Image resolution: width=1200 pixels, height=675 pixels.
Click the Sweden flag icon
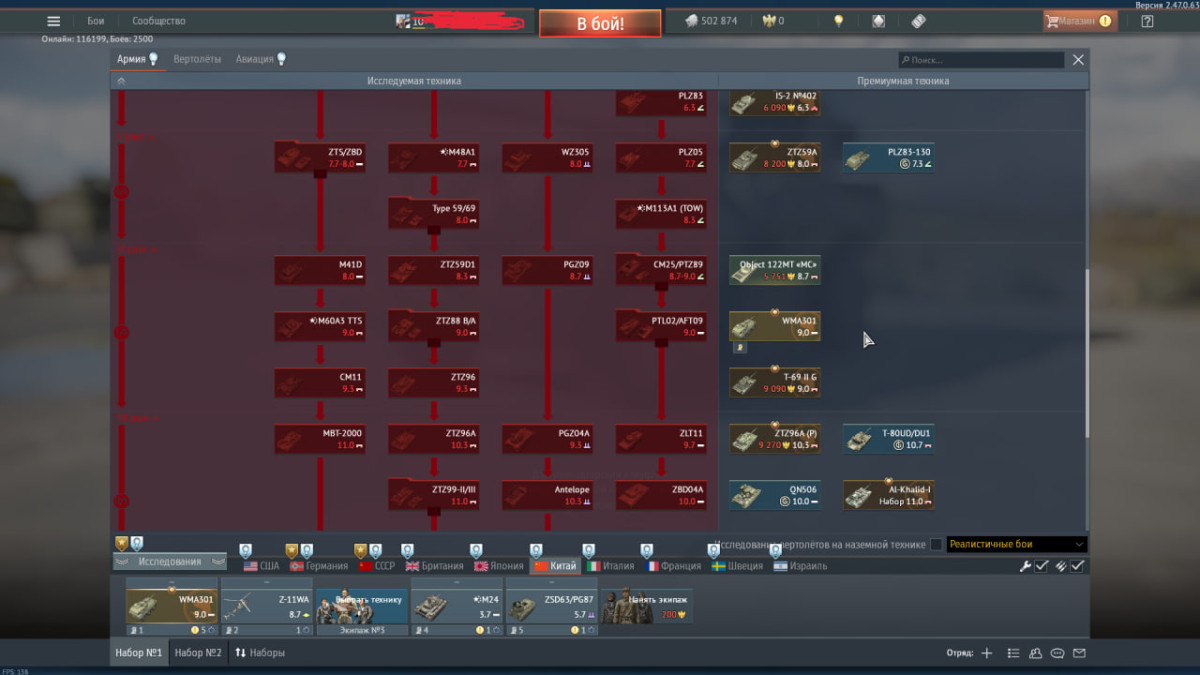pos(718,566)
